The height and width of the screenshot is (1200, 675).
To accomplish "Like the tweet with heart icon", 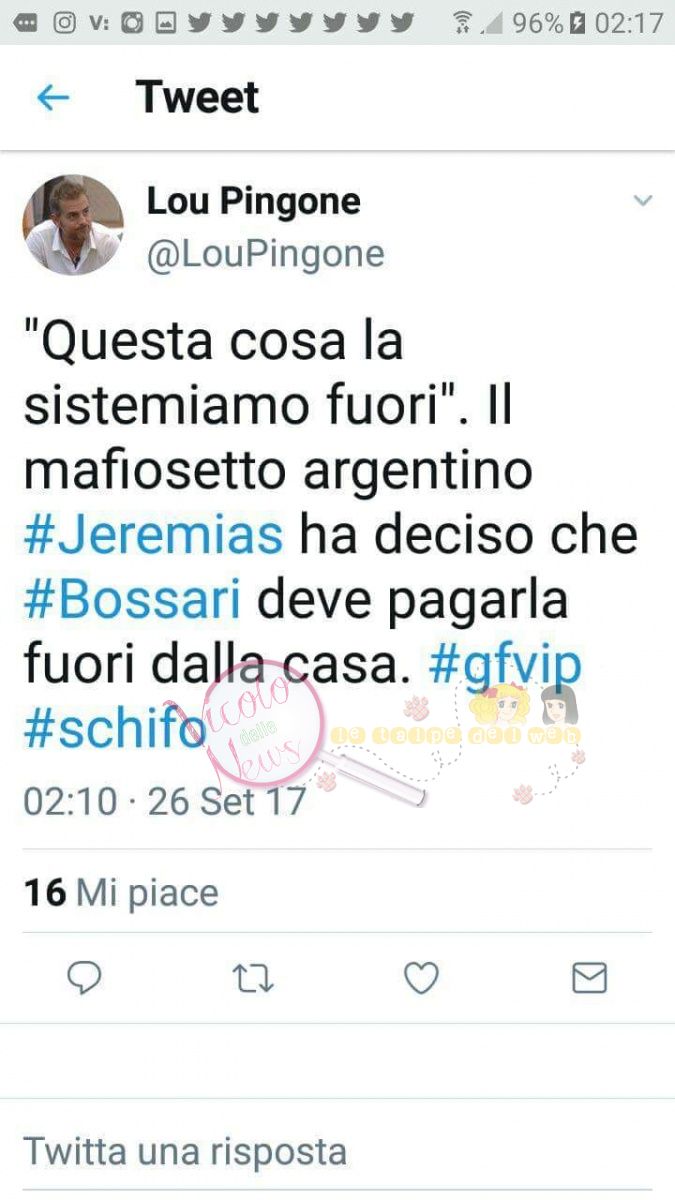I will pos(421,977).
